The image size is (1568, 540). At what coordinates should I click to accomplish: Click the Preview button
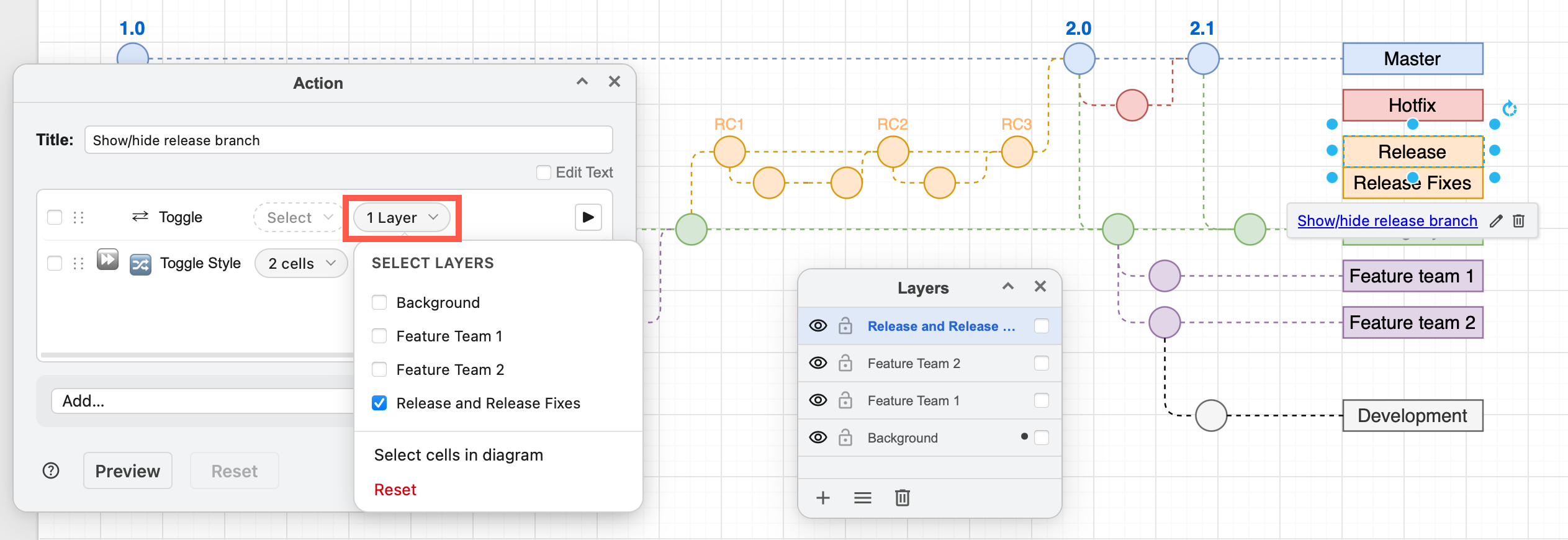tap(128, 471)
